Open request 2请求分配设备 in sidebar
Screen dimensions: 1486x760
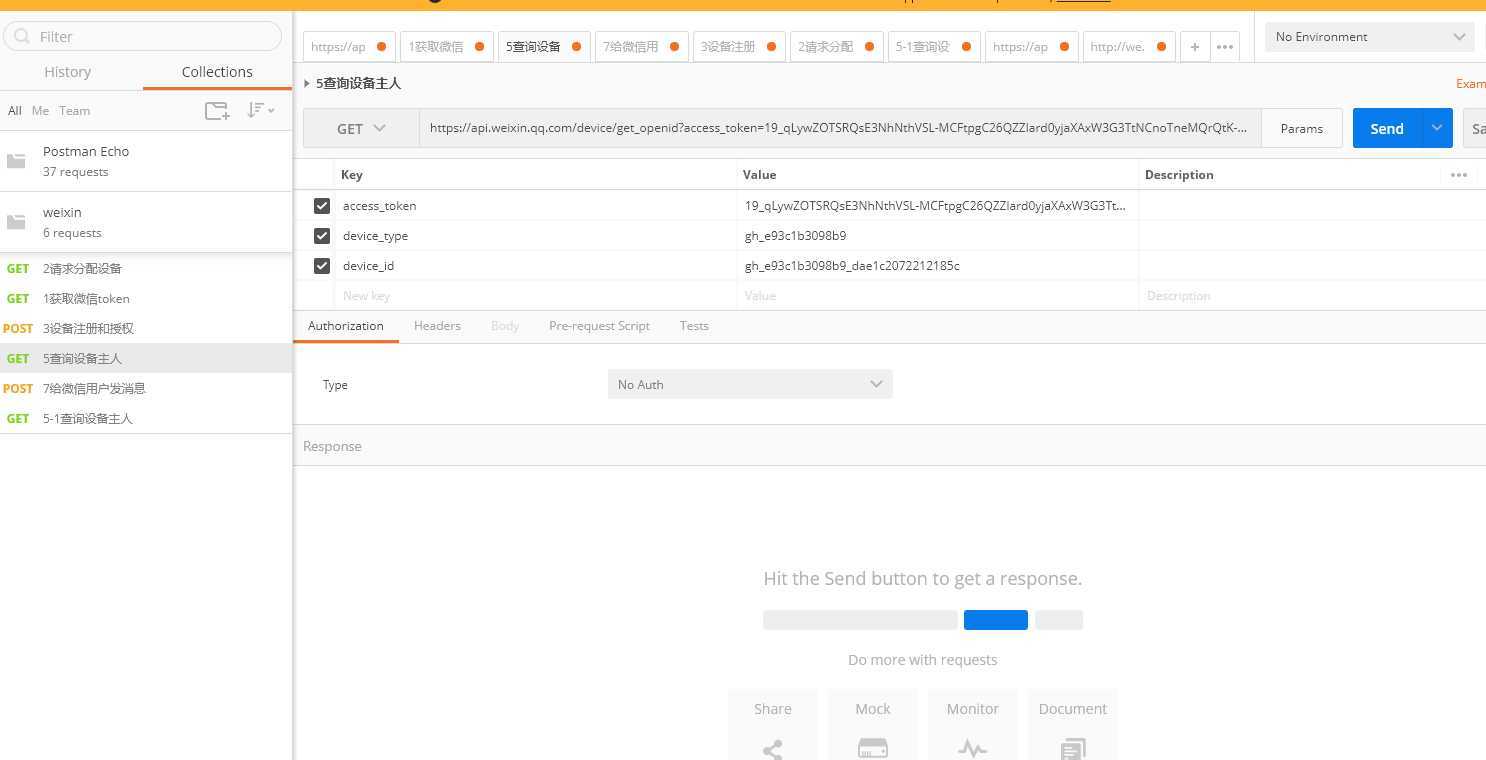[x=146, y=268]
